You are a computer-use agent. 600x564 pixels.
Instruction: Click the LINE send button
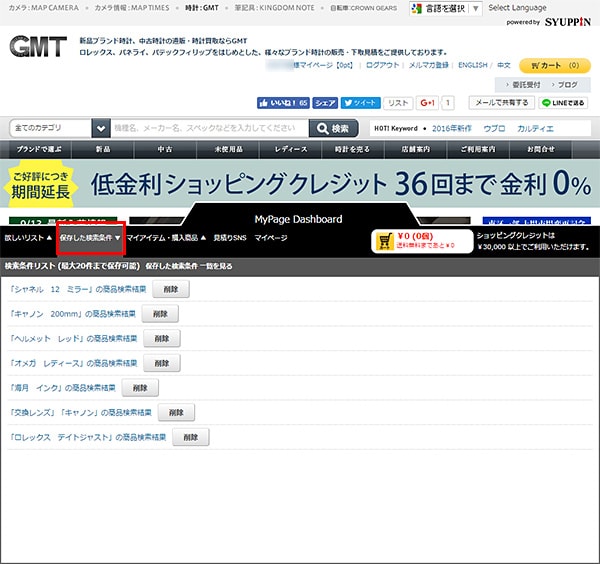[x=563, y=103]
